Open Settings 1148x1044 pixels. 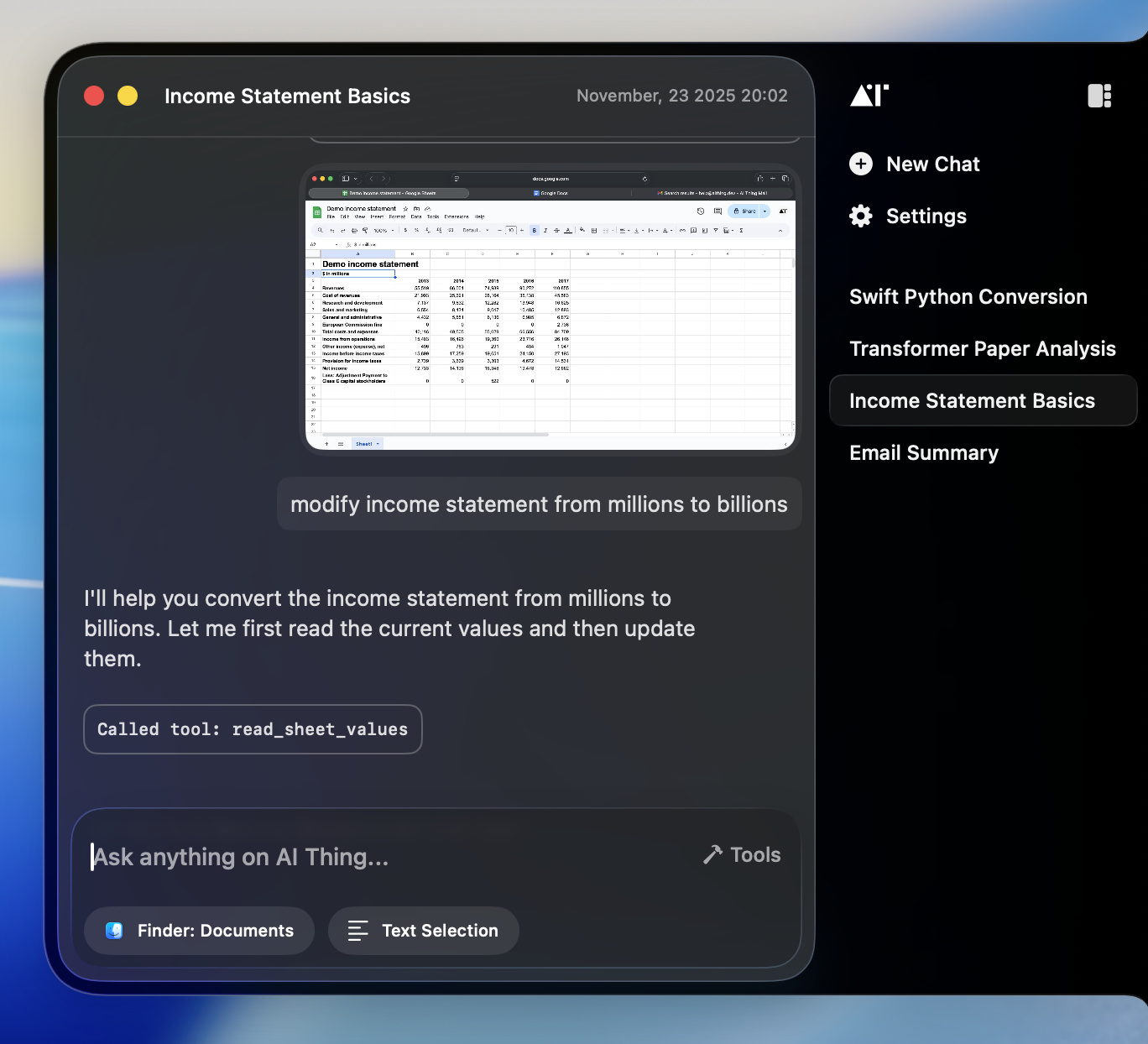click(908, 216)
